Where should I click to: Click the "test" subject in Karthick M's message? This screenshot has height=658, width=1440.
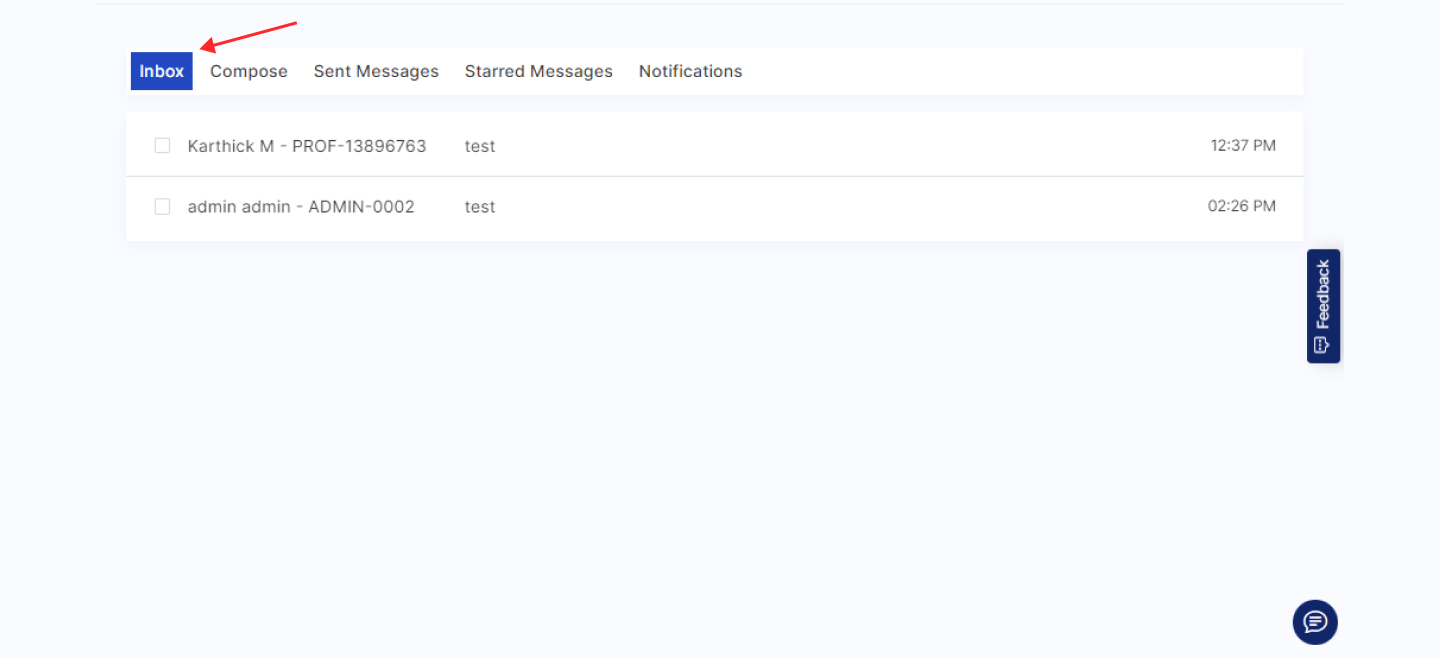(480, 146)
